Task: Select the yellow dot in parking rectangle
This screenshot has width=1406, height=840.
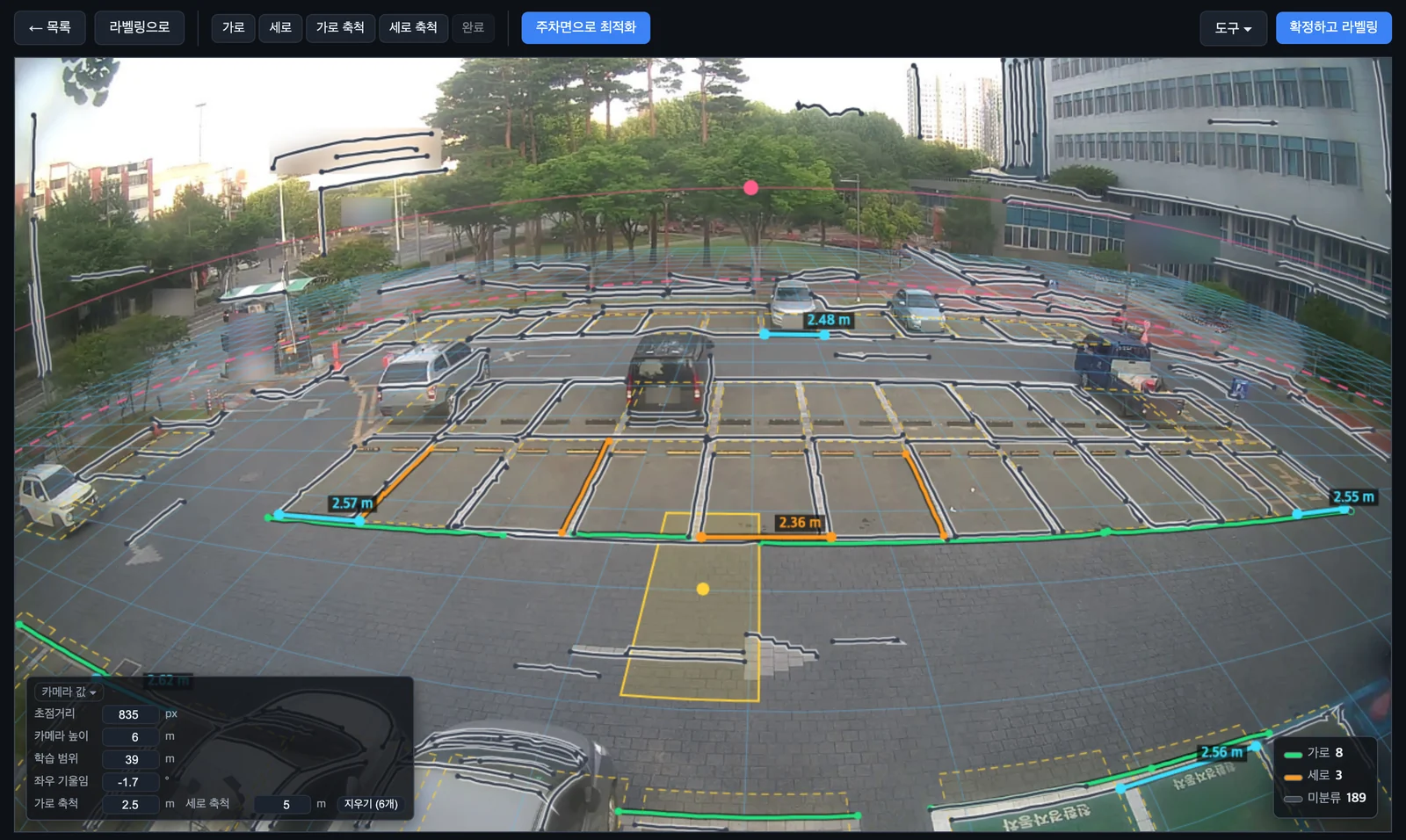Action: [702, 589]
